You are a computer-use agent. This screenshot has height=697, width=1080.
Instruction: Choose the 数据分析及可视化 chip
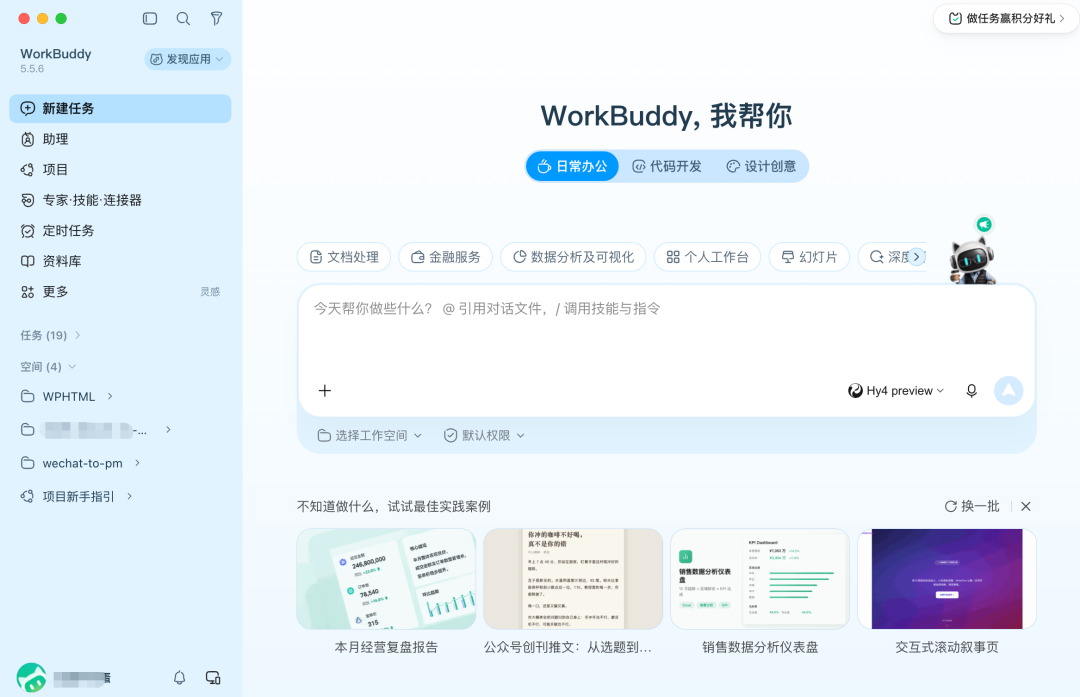pos(573,257)
